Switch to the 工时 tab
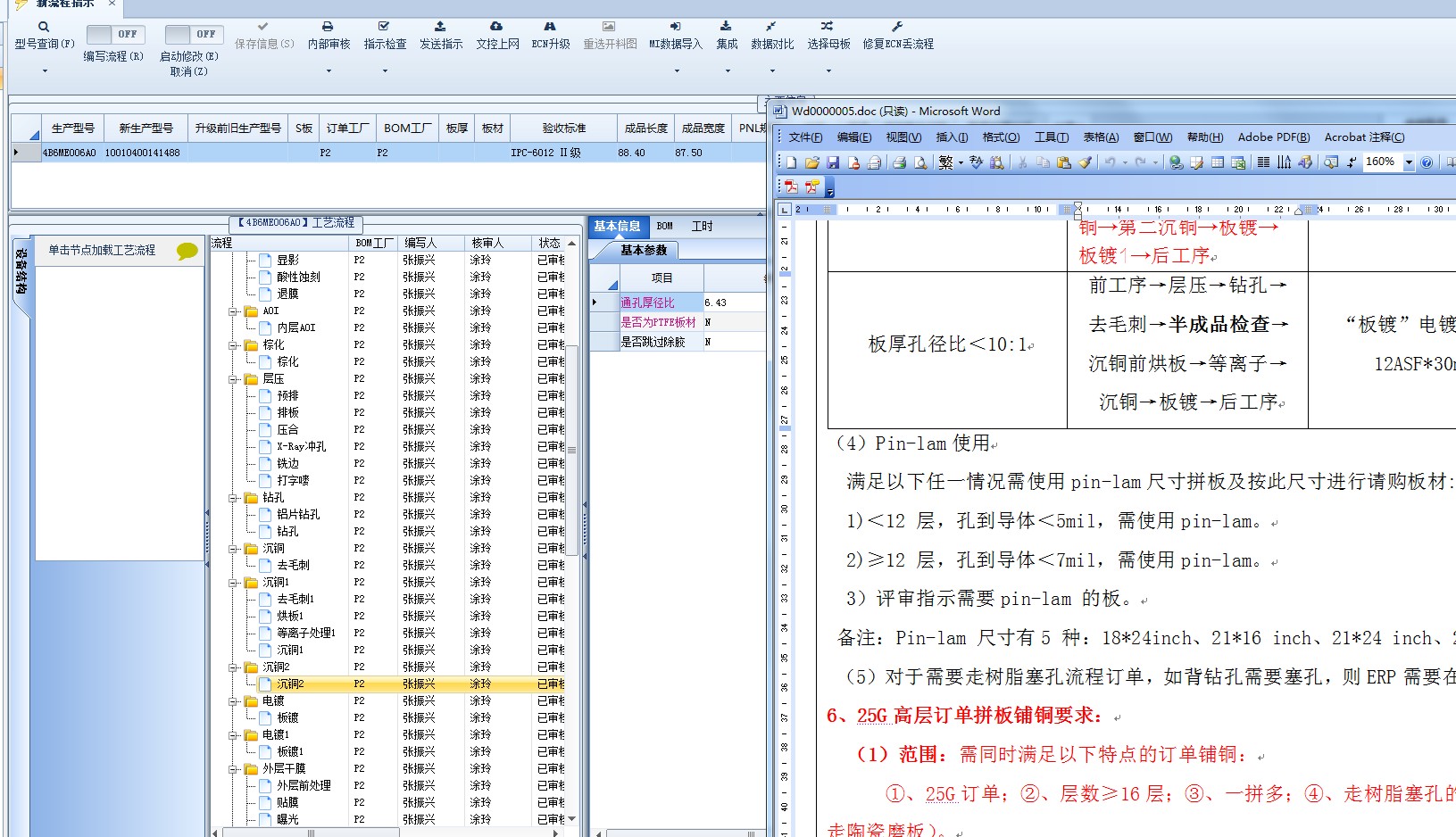 (702, 227)
